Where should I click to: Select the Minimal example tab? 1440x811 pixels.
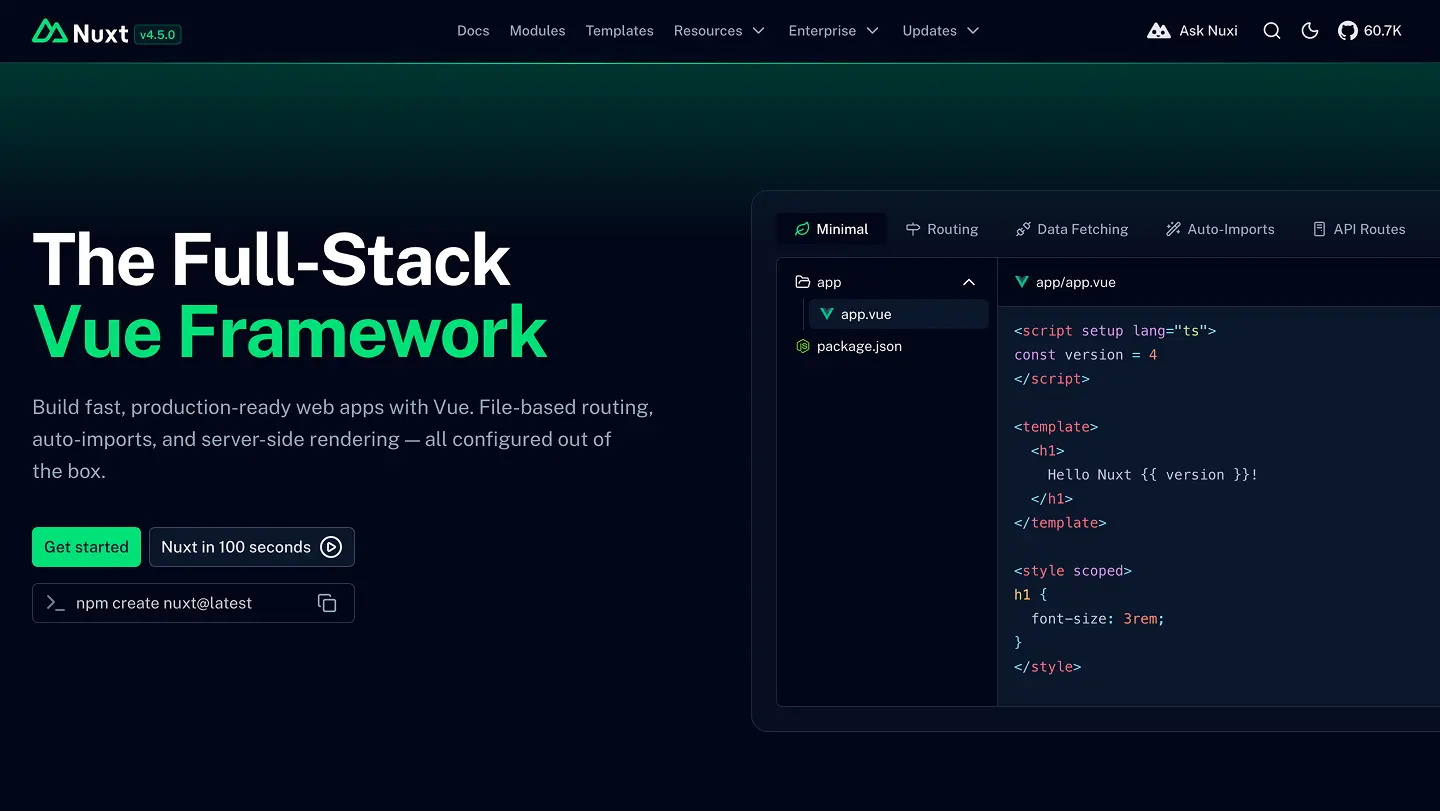point(831,229)
